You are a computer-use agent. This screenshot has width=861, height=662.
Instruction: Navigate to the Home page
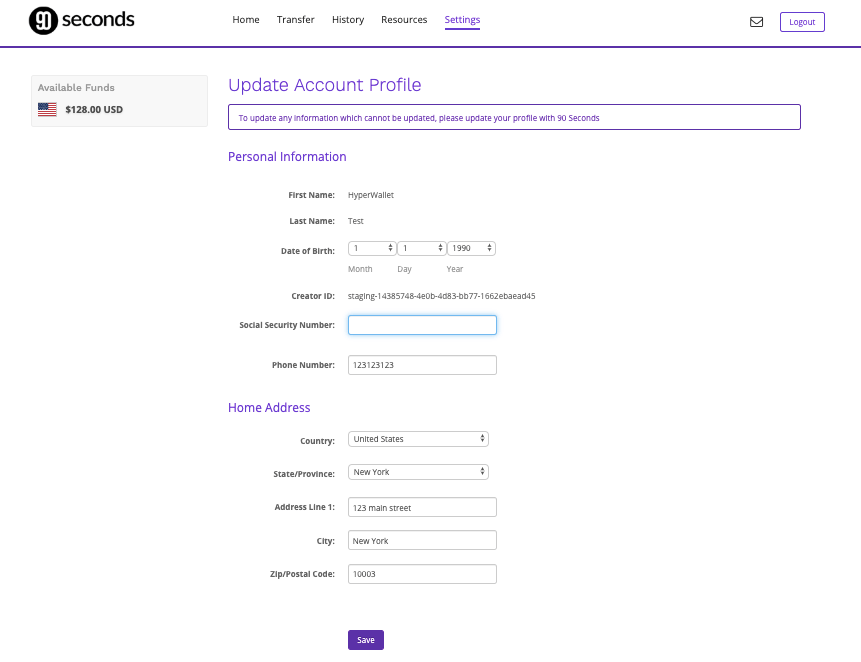(246, 19)
